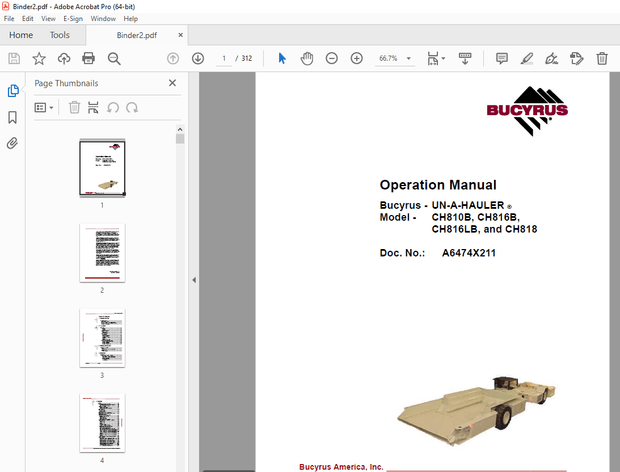The width and height of the screenshot is (620, 472).
Task: Show the Page Thumbnails side panel
Action: (x=13, y=91)
